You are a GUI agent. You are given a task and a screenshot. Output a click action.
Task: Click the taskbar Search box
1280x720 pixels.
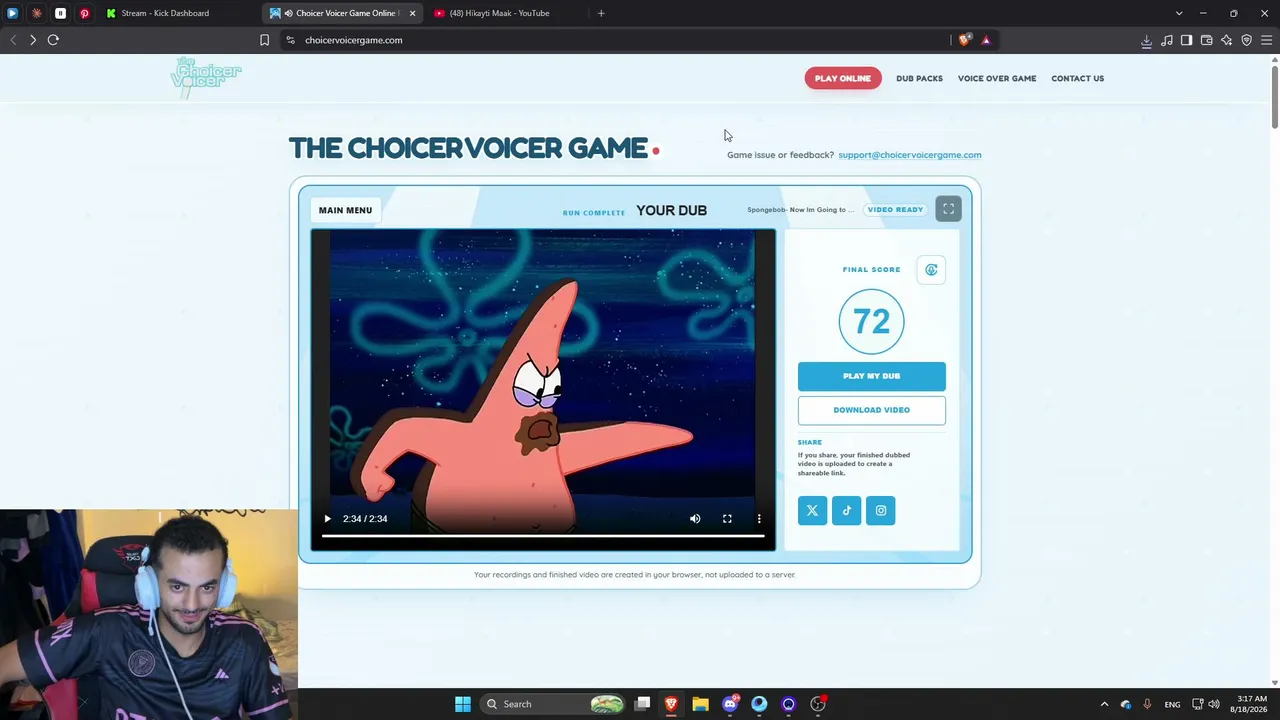point(554,704)
